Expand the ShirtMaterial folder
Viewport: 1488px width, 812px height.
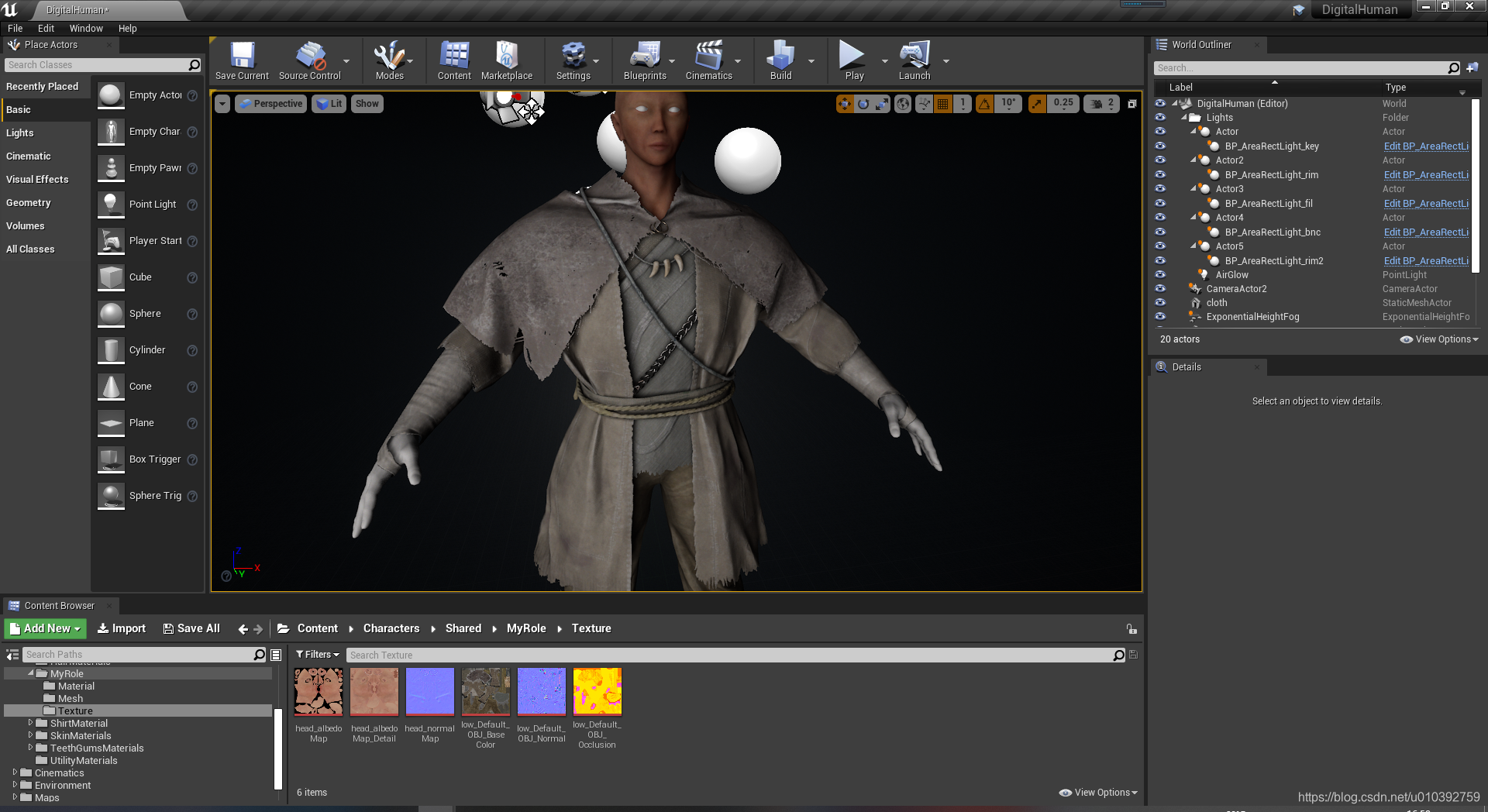pos(30,723)
